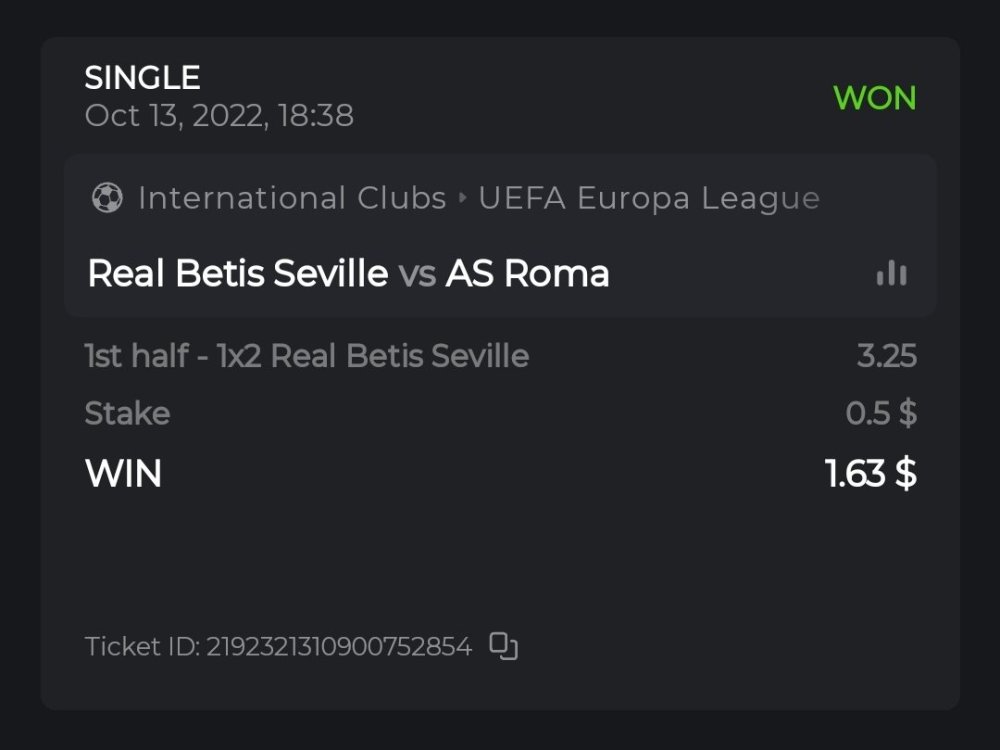Click the WIN label
Viewport: 1000px width, 750px height.
click(124, 473)
